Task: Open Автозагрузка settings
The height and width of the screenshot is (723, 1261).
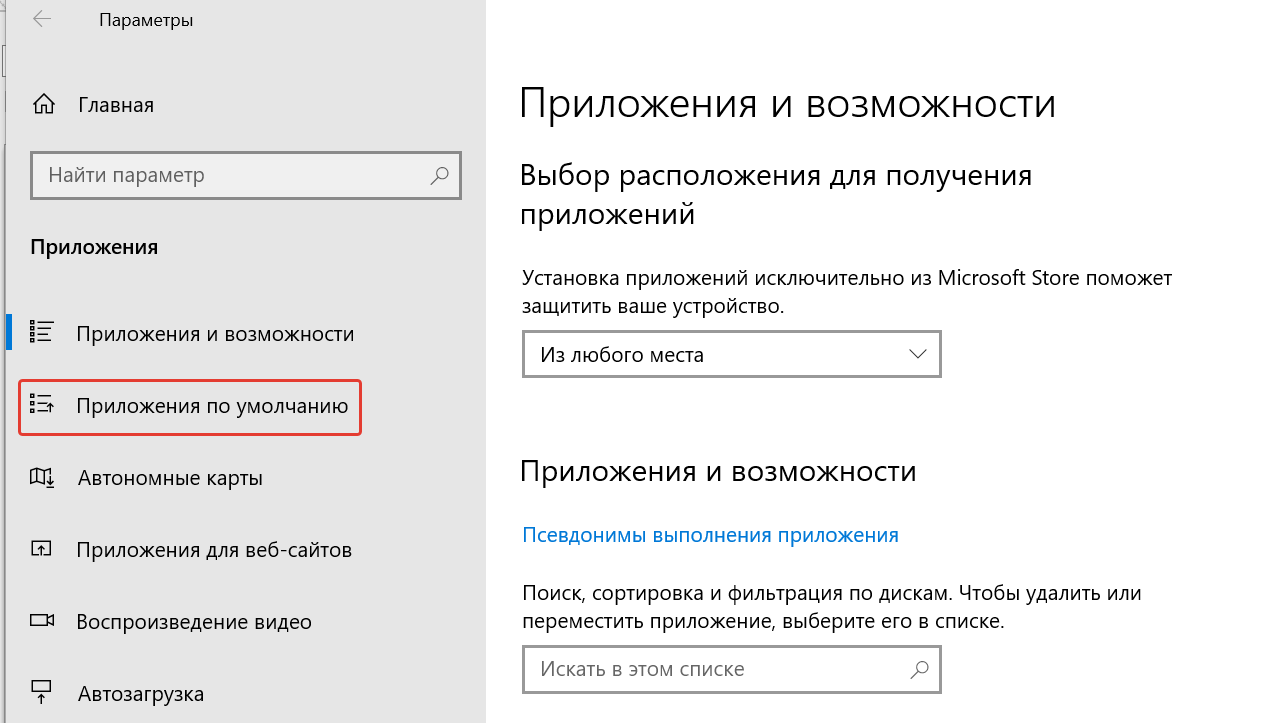Action: pos(140,693)
